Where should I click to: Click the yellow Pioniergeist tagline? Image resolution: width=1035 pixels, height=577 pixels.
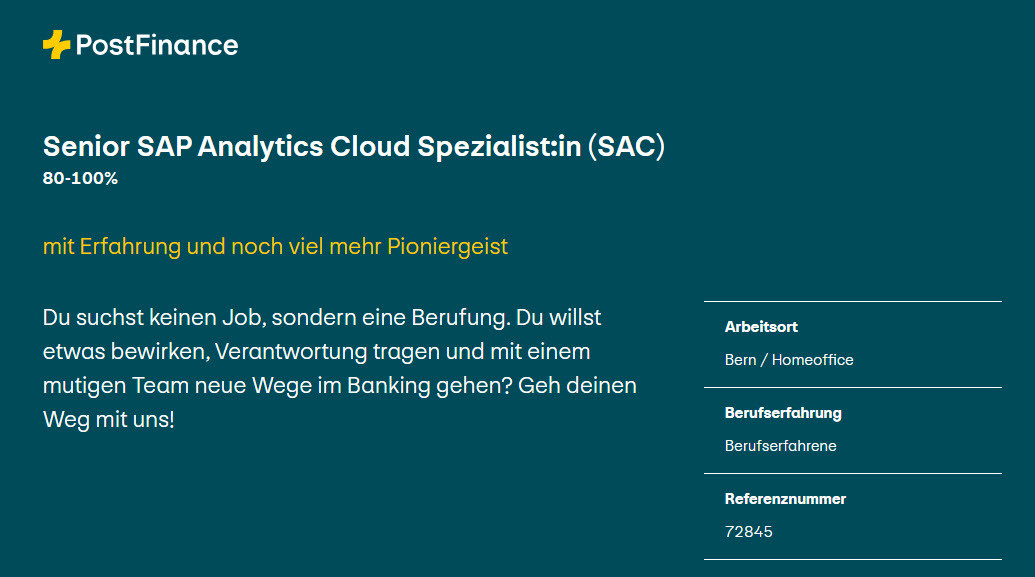(x=275, y=246)
